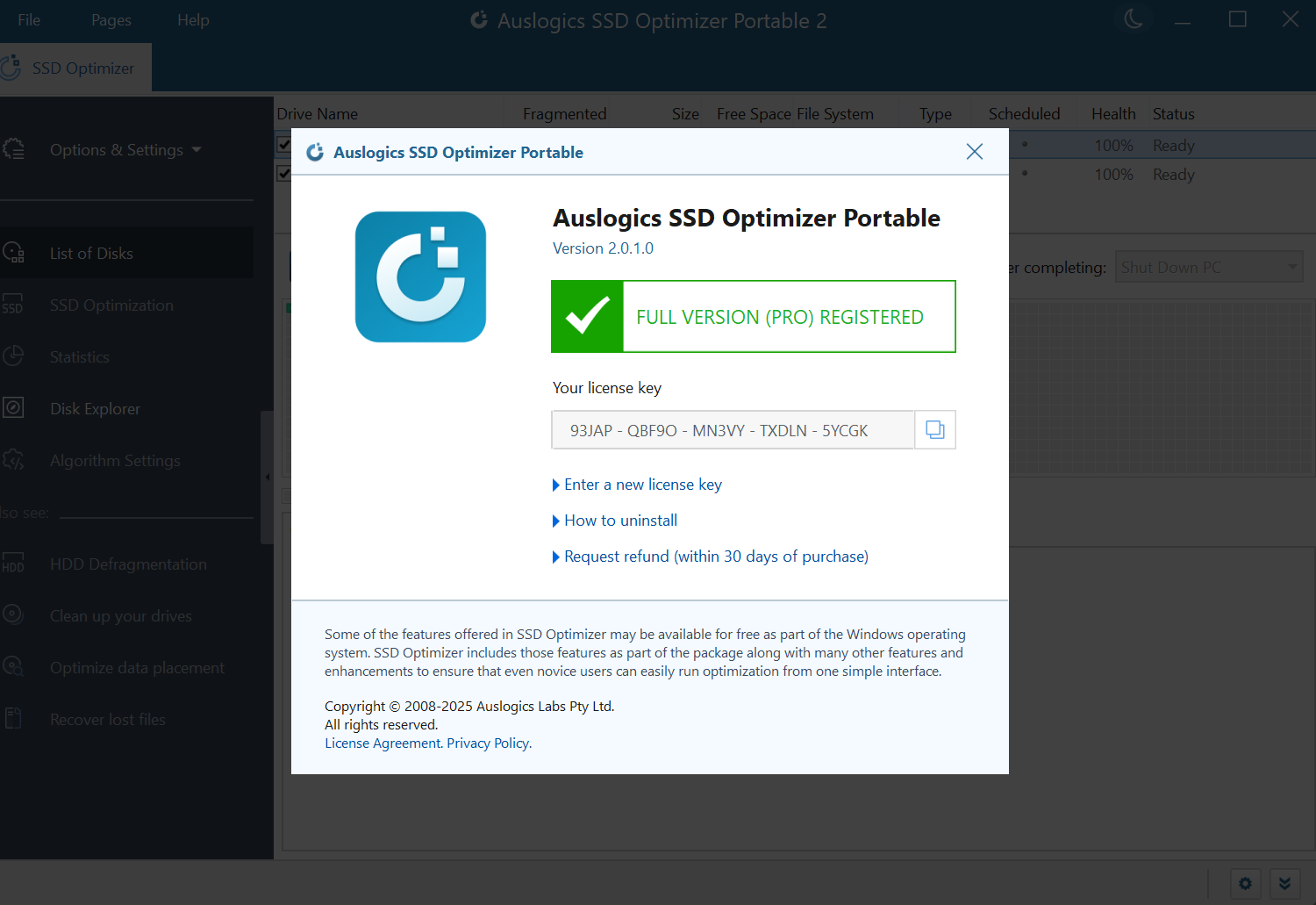Sort by Scheduled column header
This screenshot has height=905, width=1316.
point(1024,113)
